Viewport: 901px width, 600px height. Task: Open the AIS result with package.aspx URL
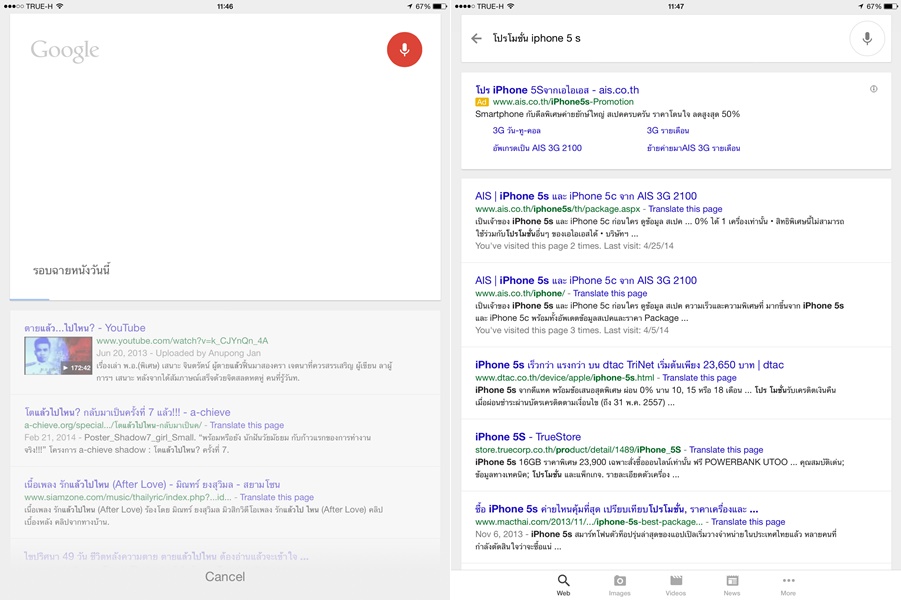586,196
